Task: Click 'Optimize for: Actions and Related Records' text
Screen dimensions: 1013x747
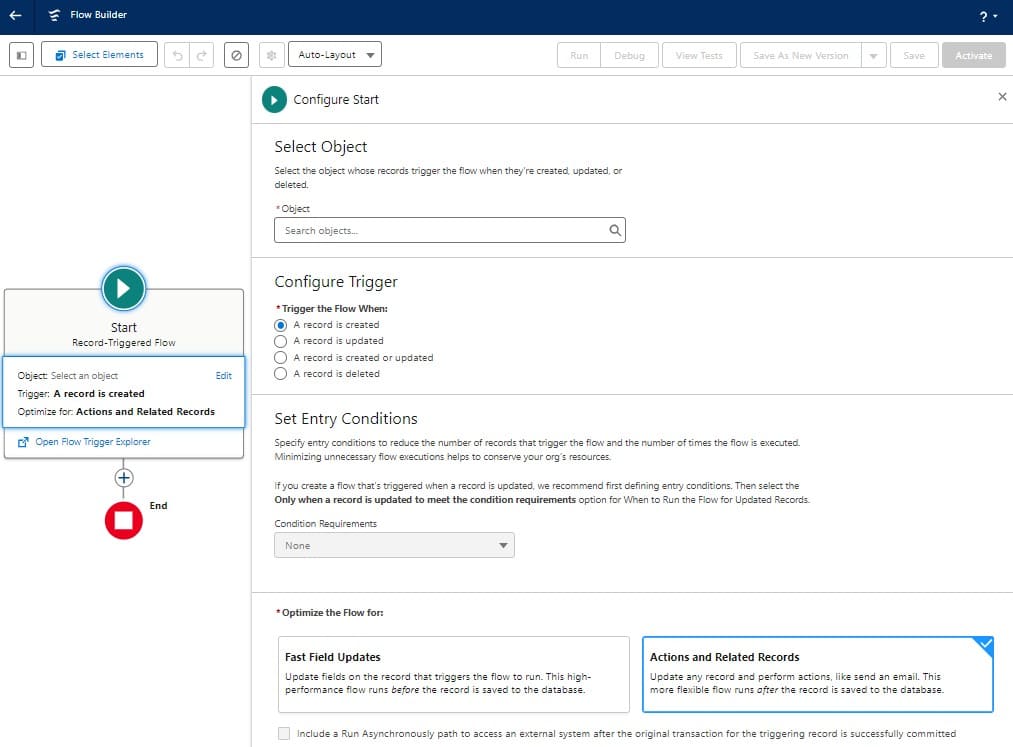Action: pos(116,412)
